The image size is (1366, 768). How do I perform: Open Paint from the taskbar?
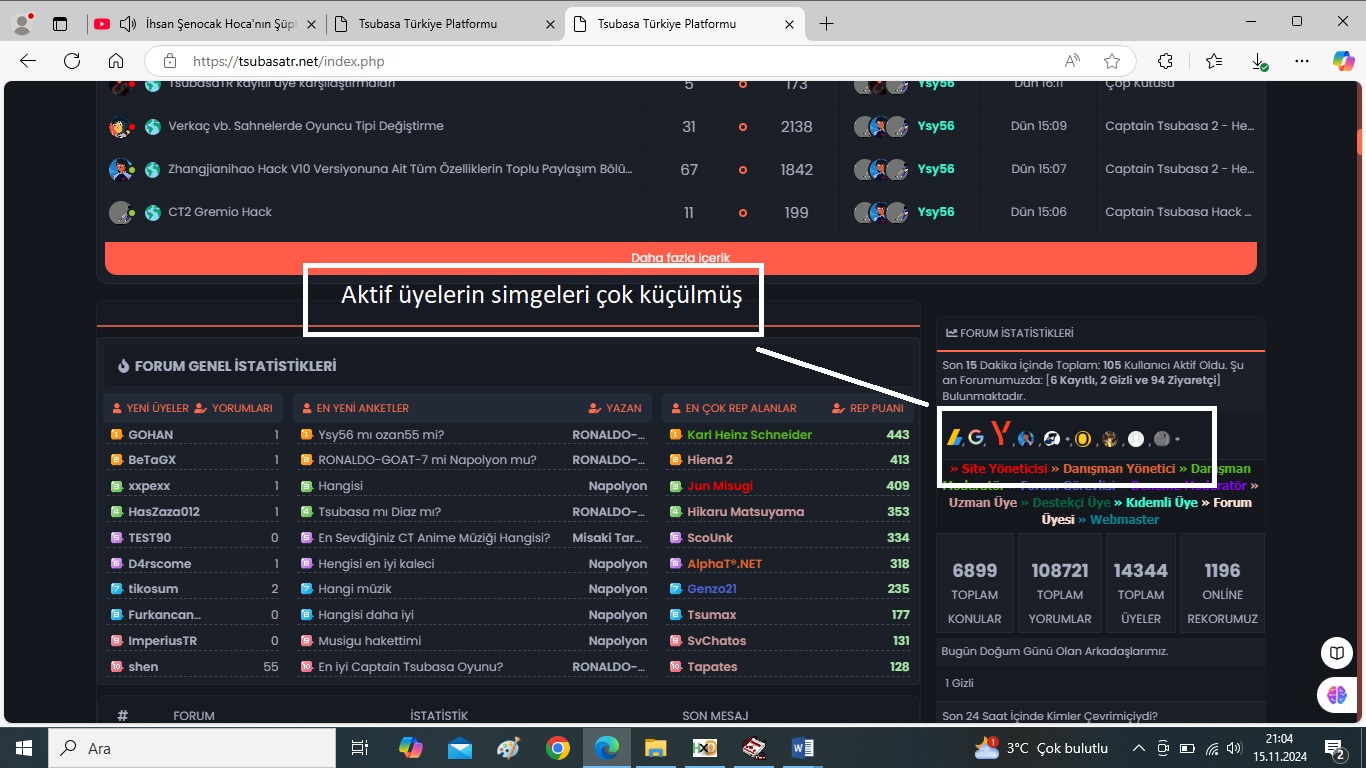click(509, 748)
